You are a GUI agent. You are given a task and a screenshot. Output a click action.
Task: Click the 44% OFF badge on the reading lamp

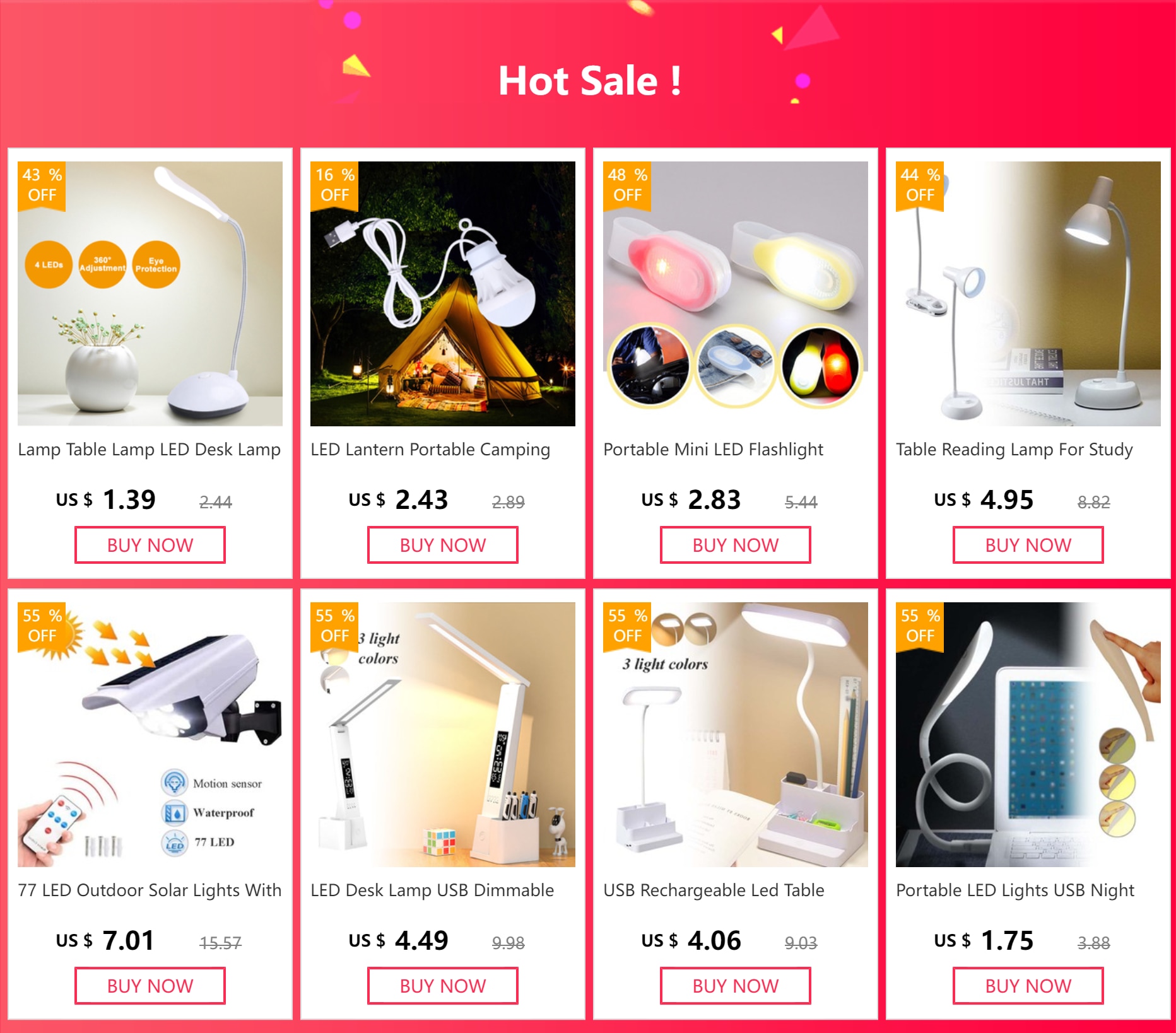(920, 185)
